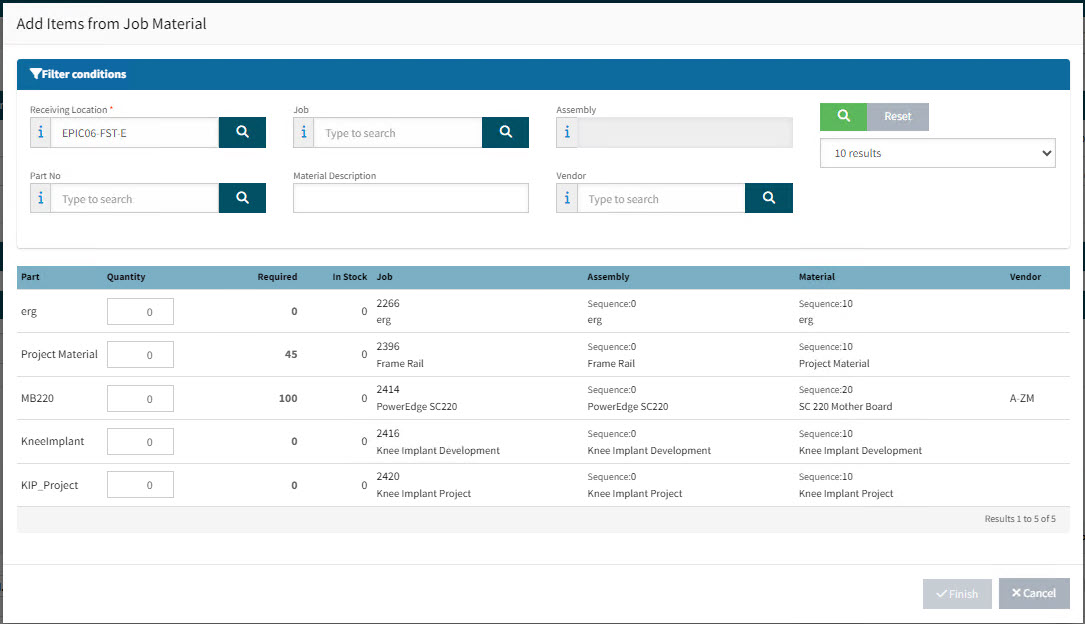Click the Quantity box for Project Material

140,355
